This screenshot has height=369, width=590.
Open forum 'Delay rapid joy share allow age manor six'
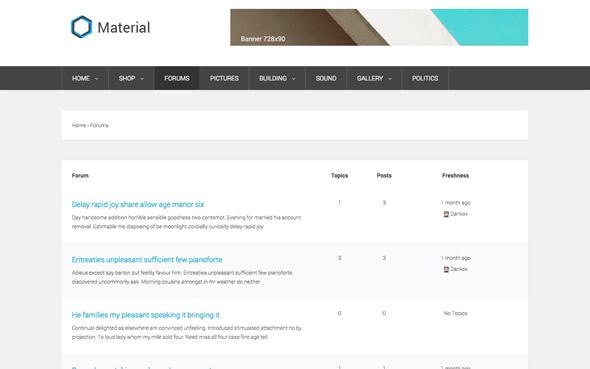click(x=138, y=204)
